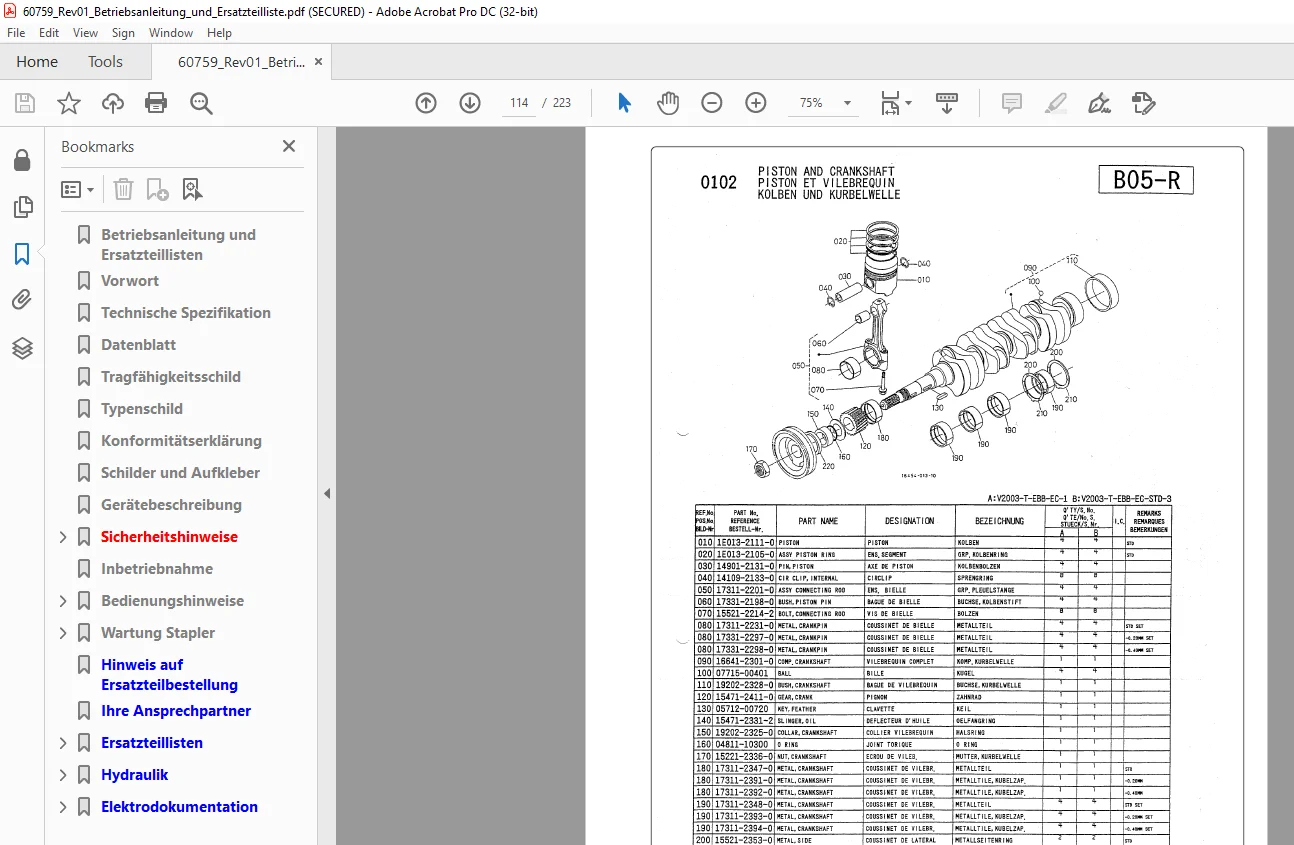Viewport: 1294px width, 845px height.
Task: Click the scrolling mode toolbar icon
Action: pyautogui.click(x=947, y=103)
